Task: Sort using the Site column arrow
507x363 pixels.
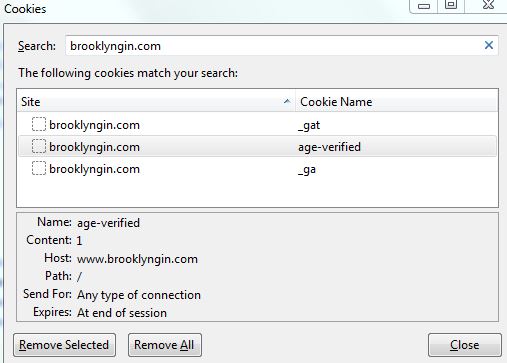Action: click(x=287, y=101)
